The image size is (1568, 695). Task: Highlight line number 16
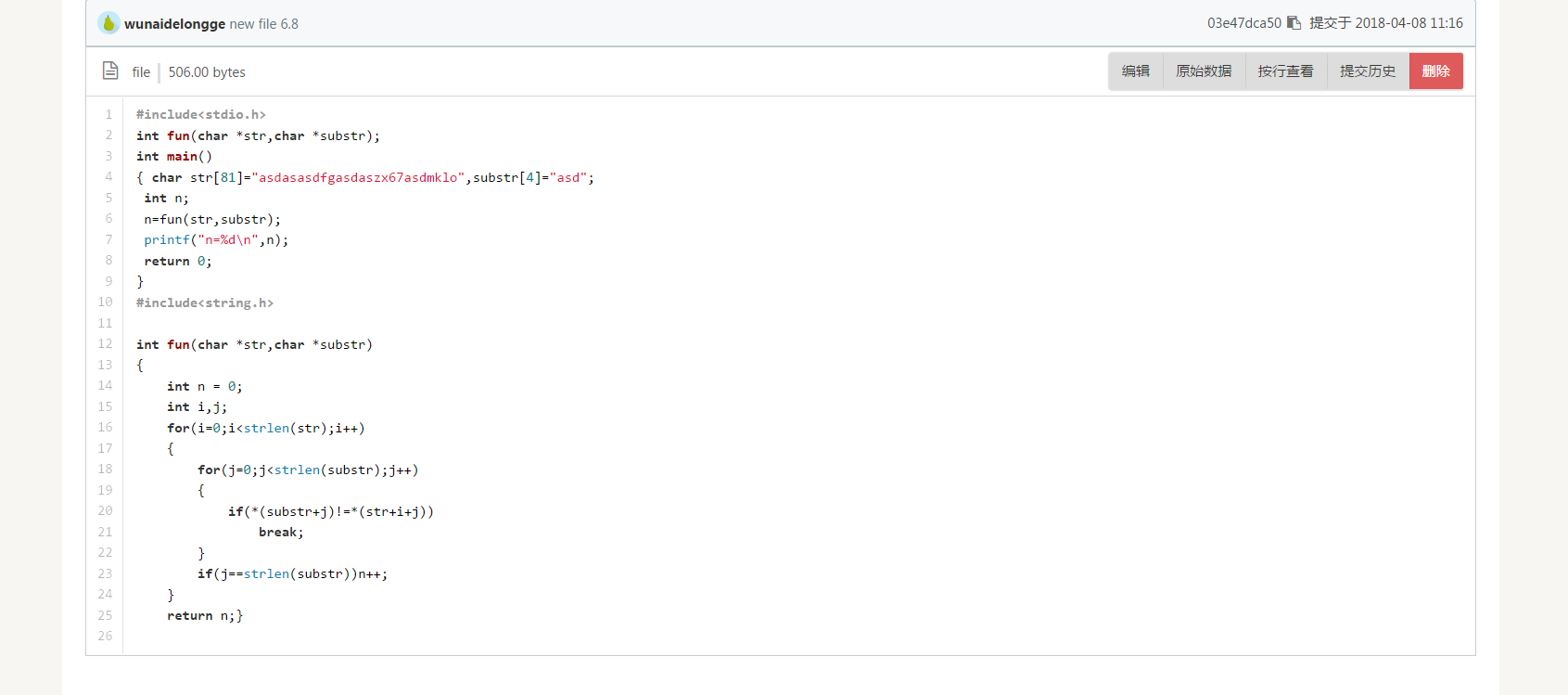click(x=106, y=427)
